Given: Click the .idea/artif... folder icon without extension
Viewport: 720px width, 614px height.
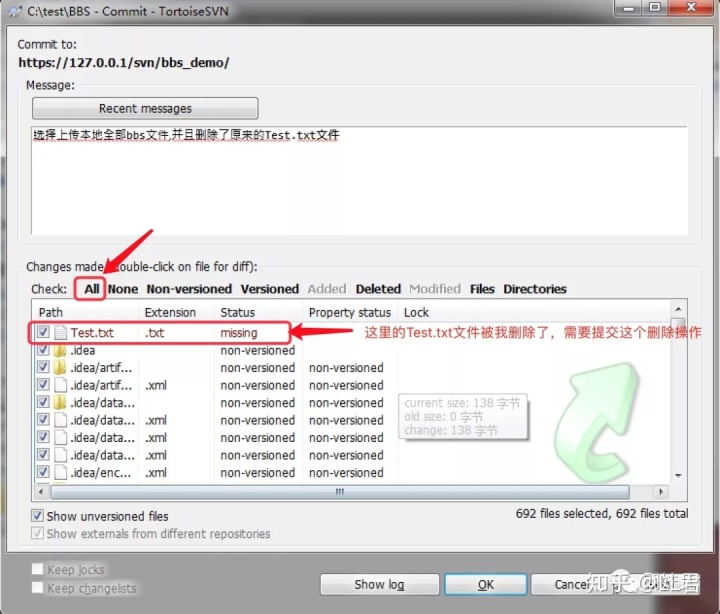Looking at the screenshot, I should click(59, 367).
